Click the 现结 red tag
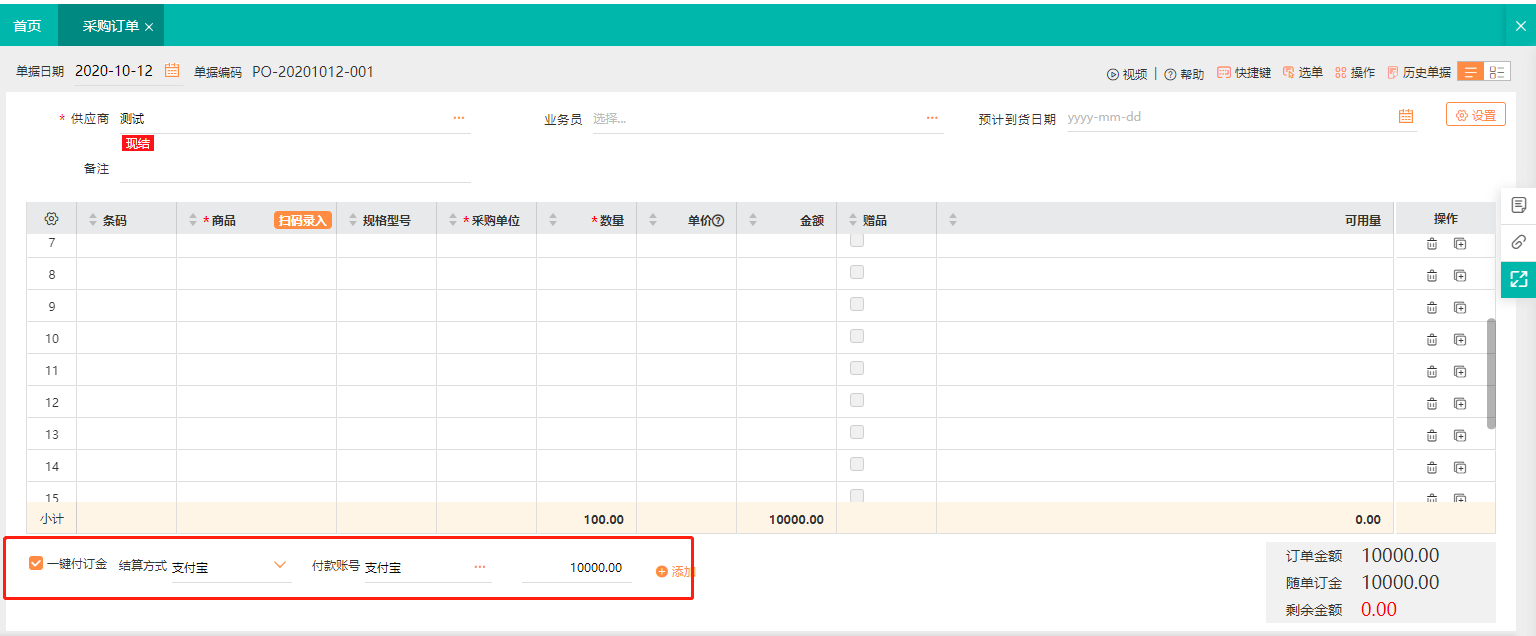Screen dimensions: 1536x636 click(x=138, y=143)
